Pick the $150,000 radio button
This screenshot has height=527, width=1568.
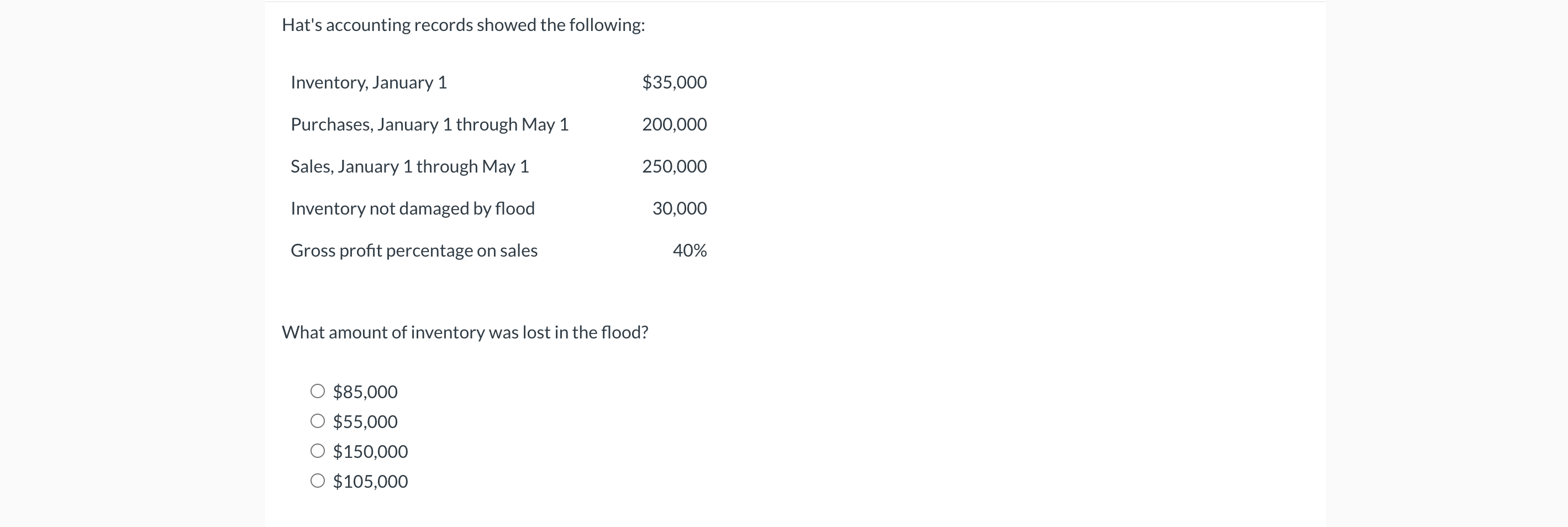pos(318,451)
